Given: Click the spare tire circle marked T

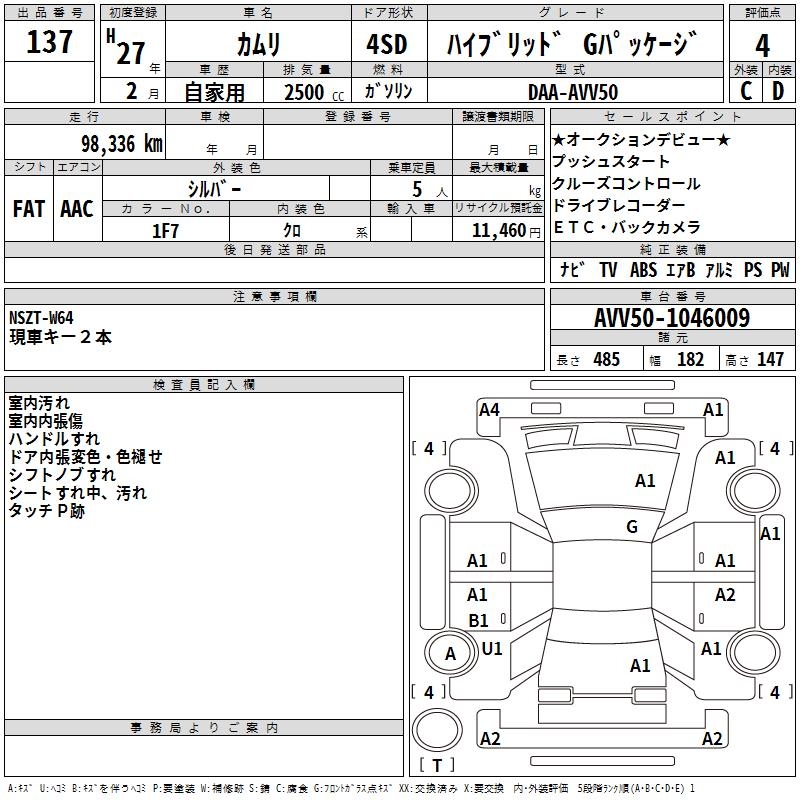Looking at the screenshot, I should (437, 730).
